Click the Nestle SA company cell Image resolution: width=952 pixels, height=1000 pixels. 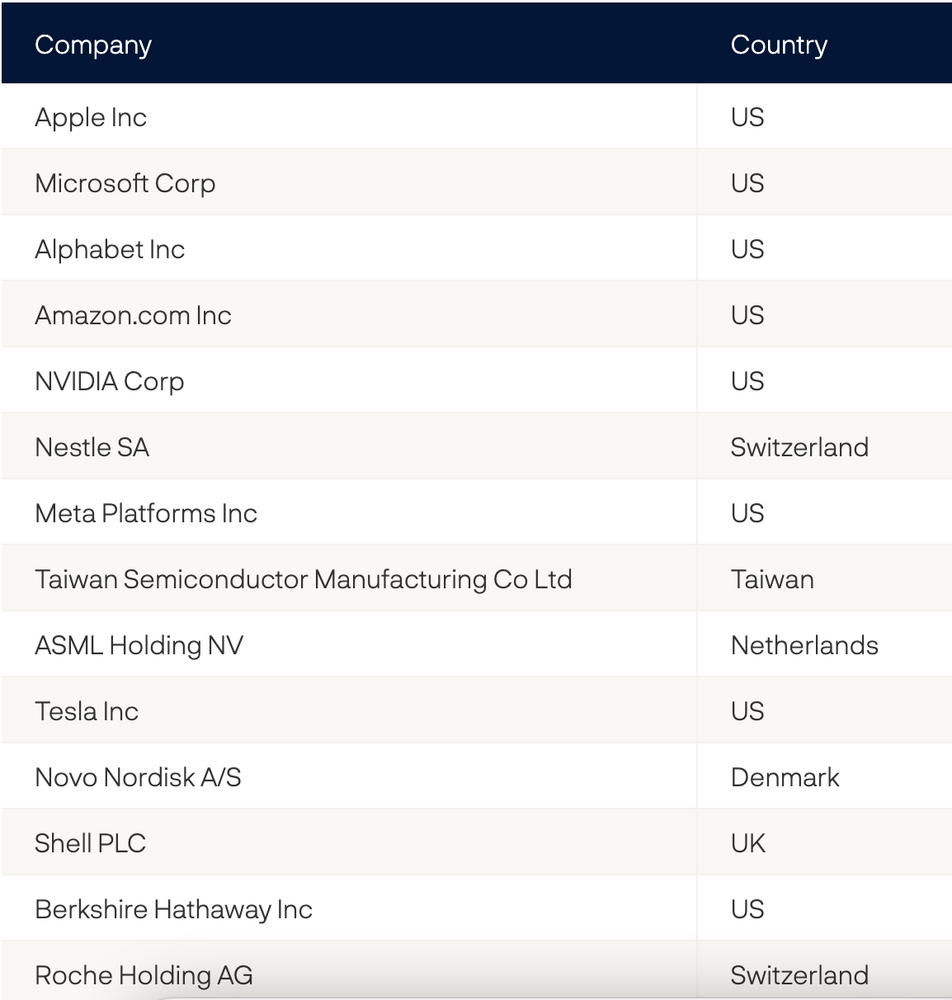[92, 447]
